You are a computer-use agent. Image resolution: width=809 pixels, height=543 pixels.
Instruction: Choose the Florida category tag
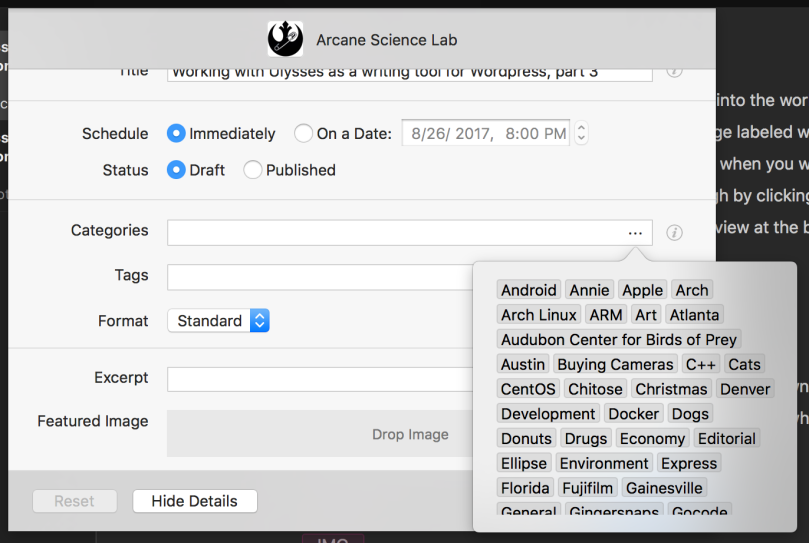point(525,488)
